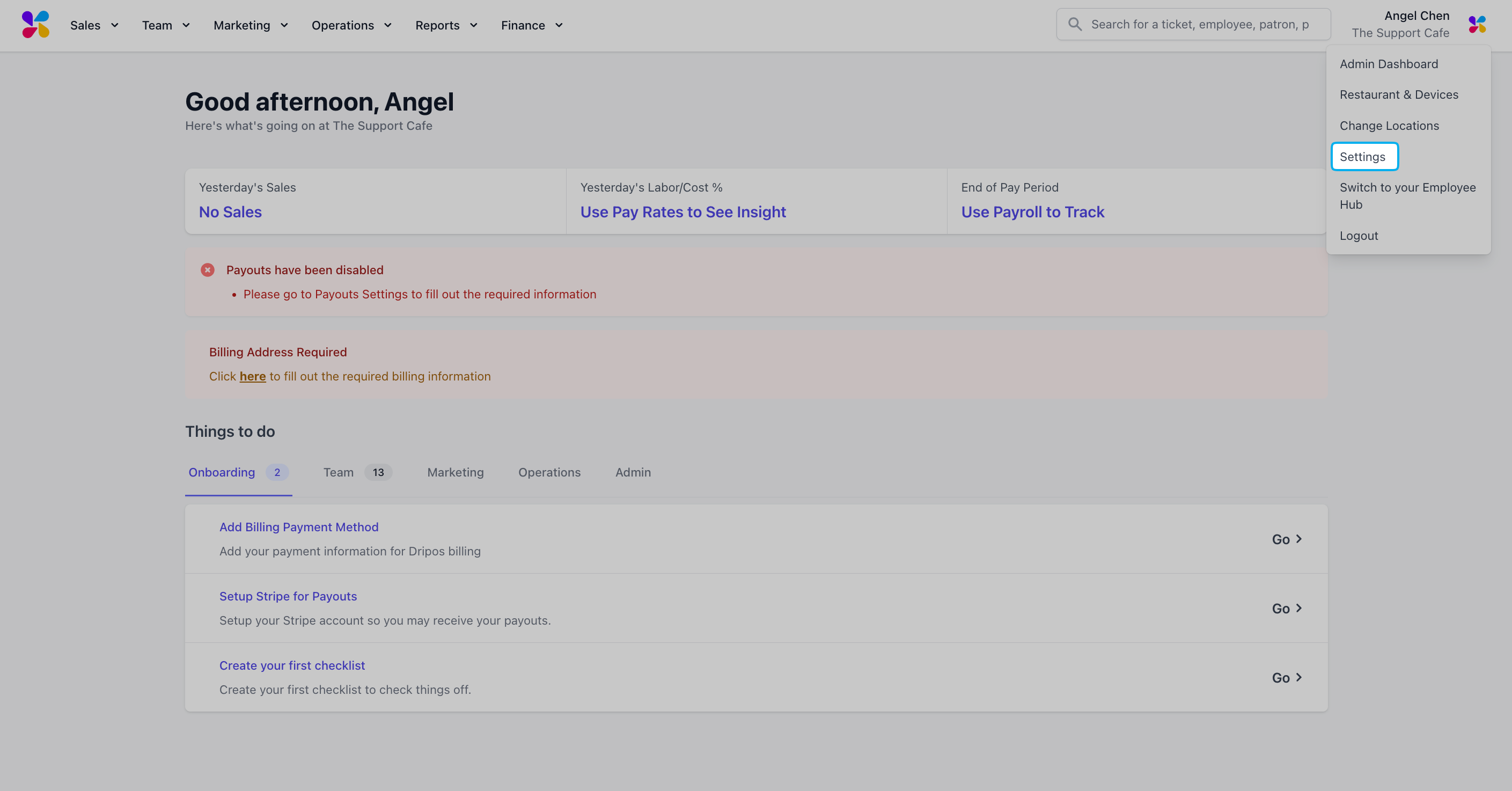This screenshot has height=791, width=1512.
Task: Click the magnifying glass search icon
Action: pyautogui.click(x=1075, y=24)
